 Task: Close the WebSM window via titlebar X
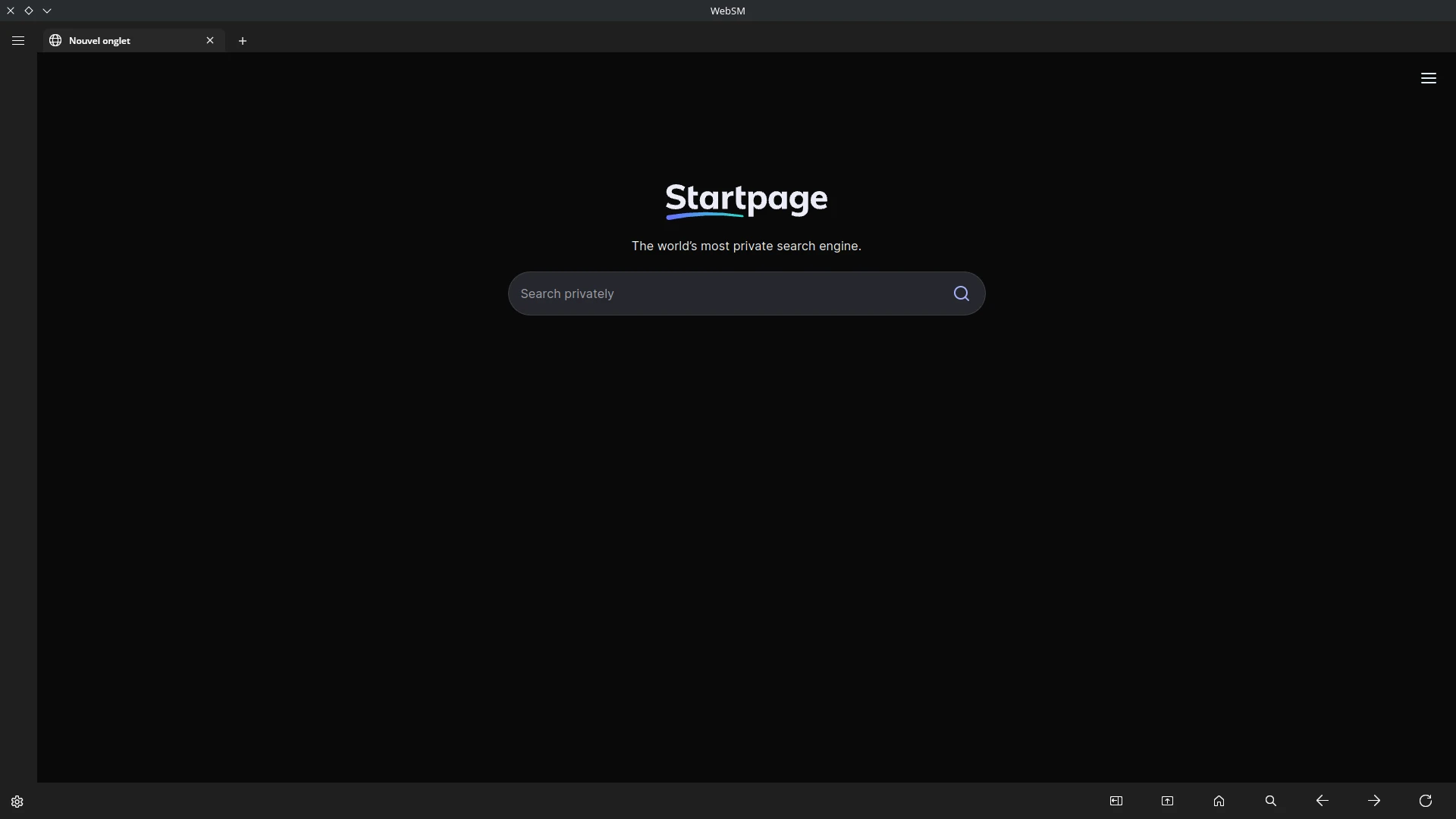(11, 11)
